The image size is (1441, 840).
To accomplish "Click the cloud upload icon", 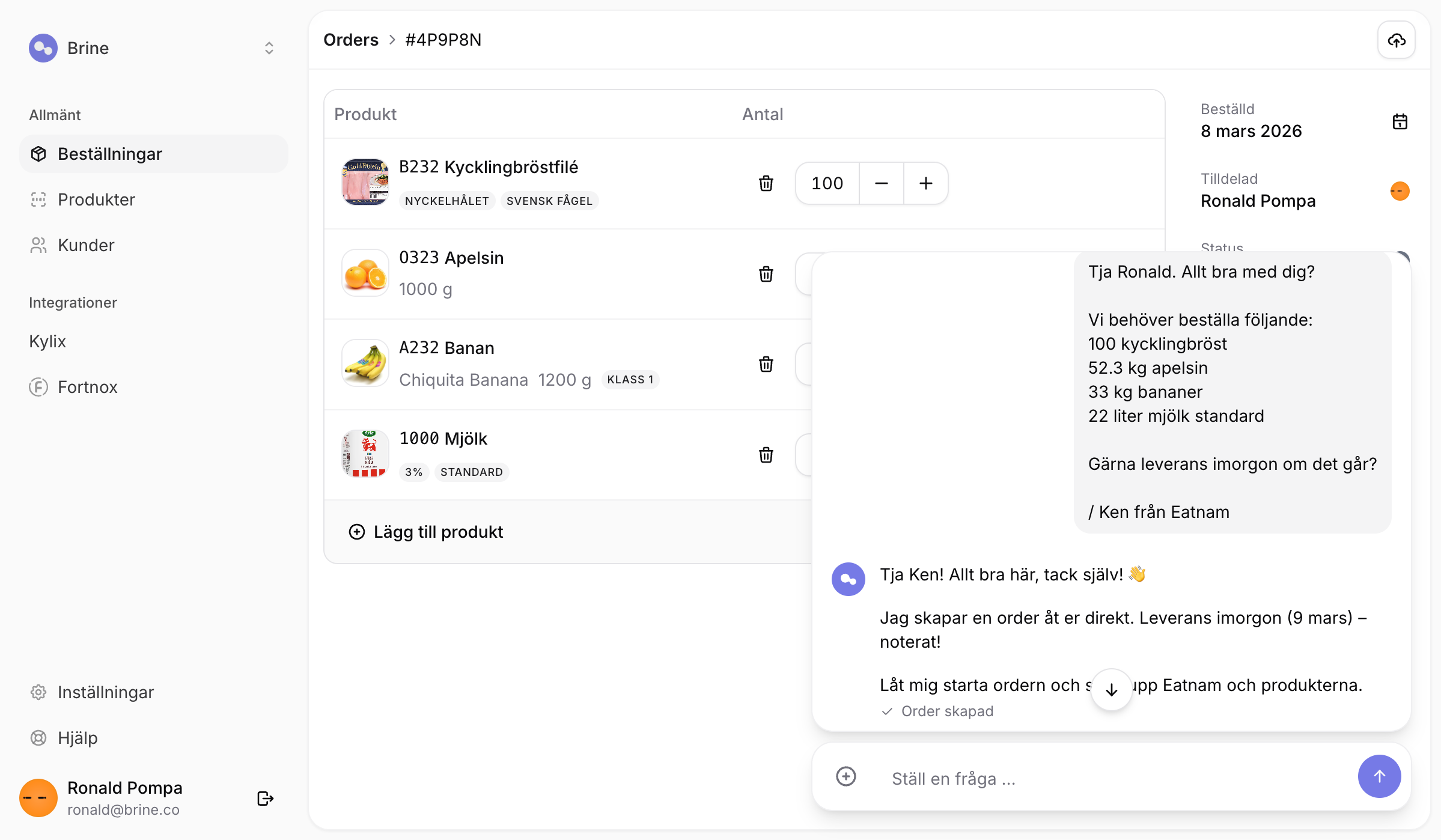I will pyautogui.click(x=1396, y=40).
